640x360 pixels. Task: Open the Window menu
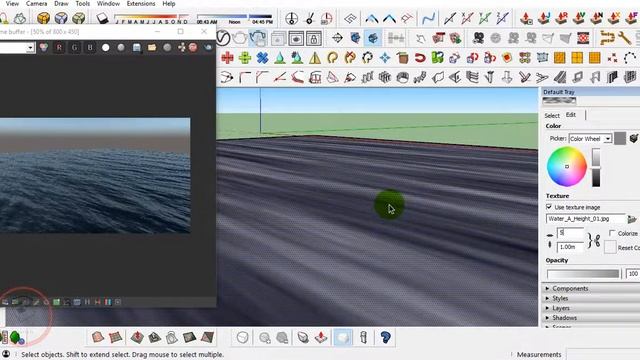[x=108, y=4]
